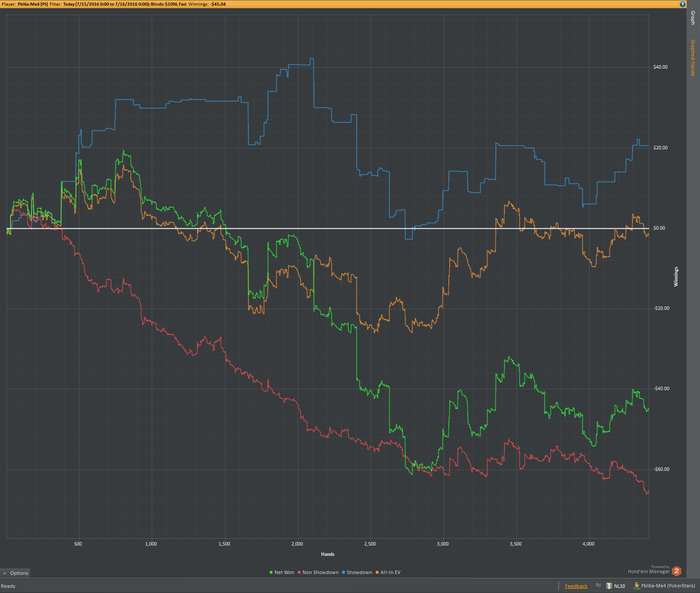
Task: Expand the Options panel
Action: [16, 573]
